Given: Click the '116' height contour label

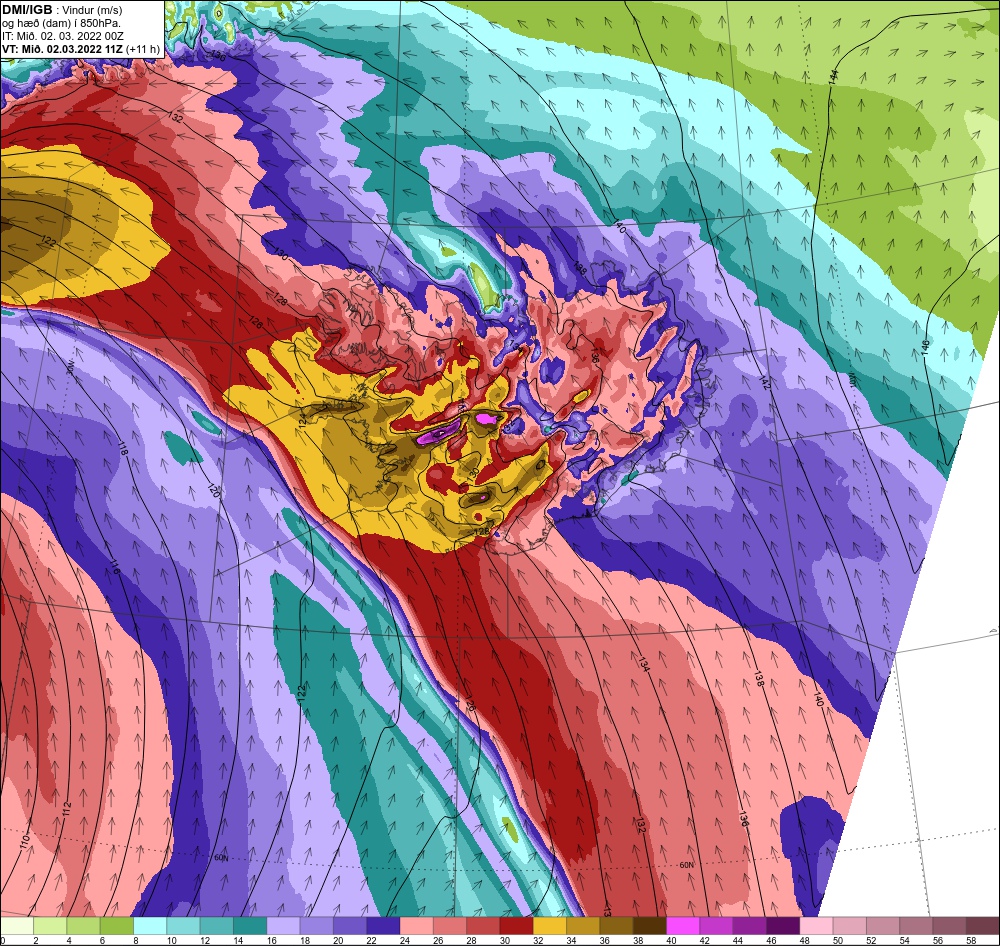Looking at the screenshot, I should 114,566.
